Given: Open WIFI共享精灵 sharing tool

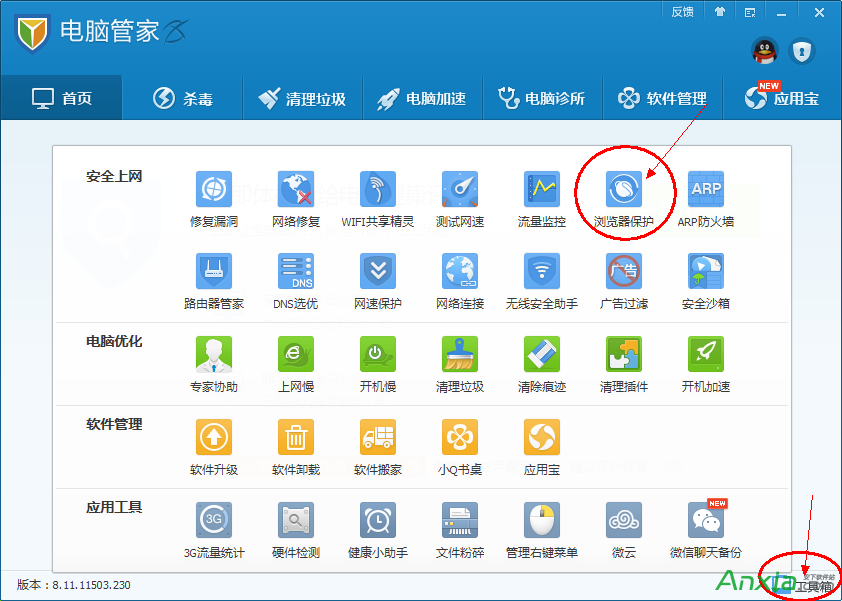Looking at the screenshot, I should [378, 199].
